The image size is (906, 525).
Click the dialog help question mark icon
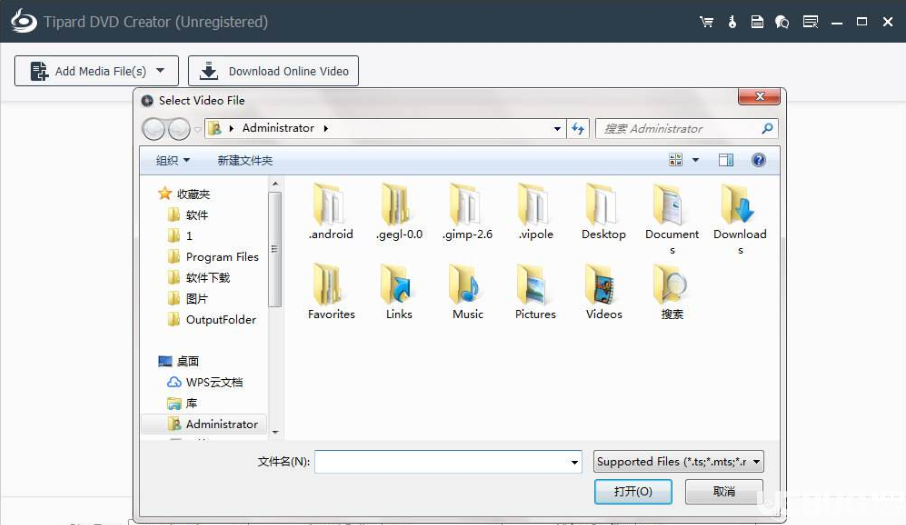(x=759, y=160)
